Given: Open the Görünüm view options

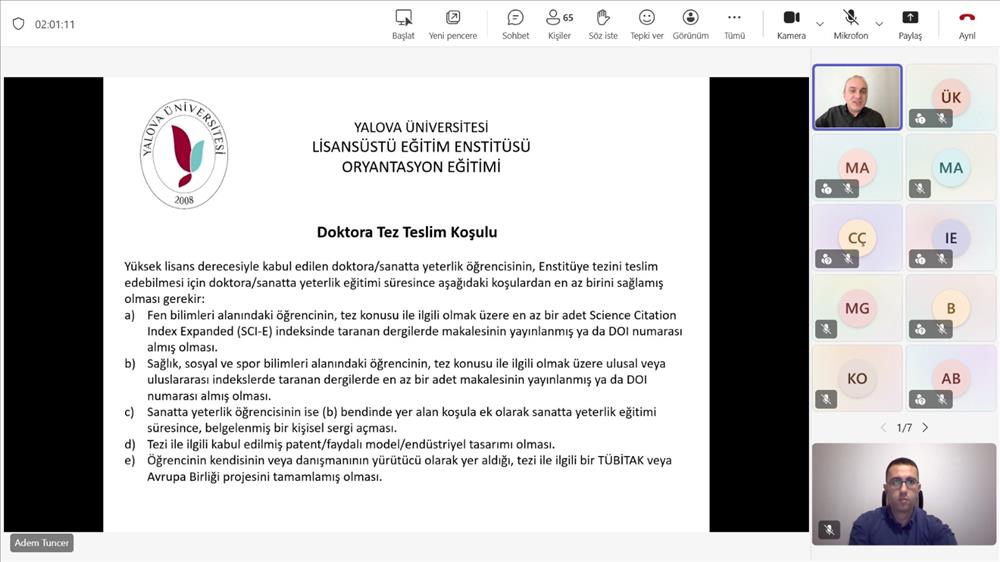Looking at the screenshot, I should pyautogui.click(x=690, y=24).
